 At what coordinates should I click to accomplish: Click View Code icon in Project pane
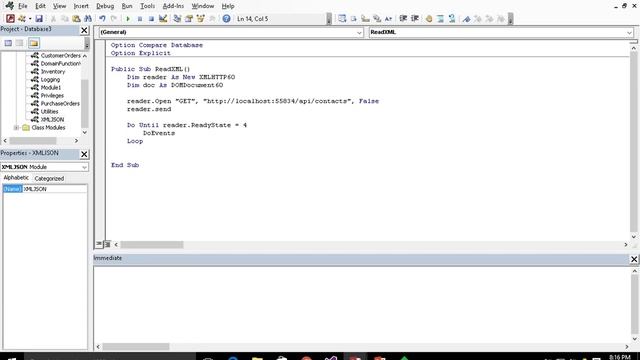(8, 43)
